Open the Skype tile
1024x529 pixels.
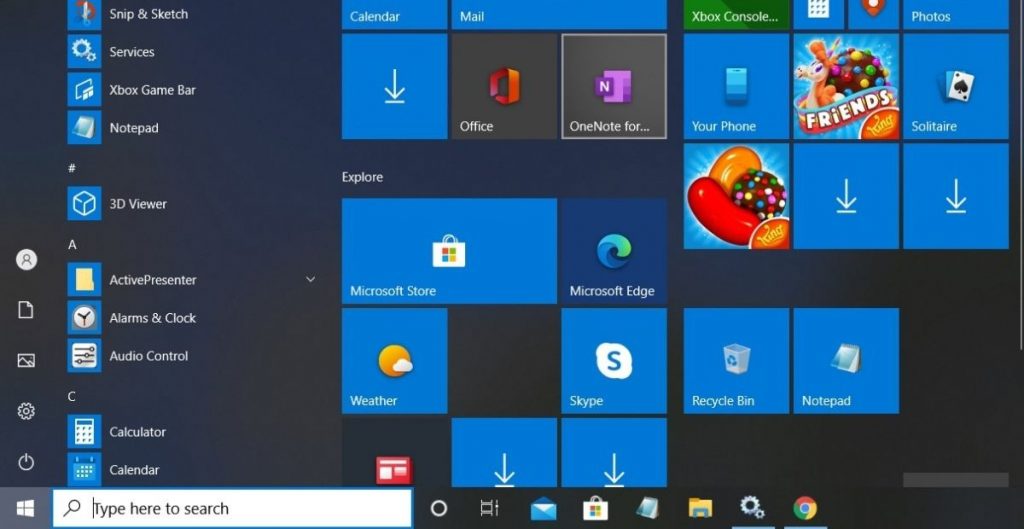613,361
